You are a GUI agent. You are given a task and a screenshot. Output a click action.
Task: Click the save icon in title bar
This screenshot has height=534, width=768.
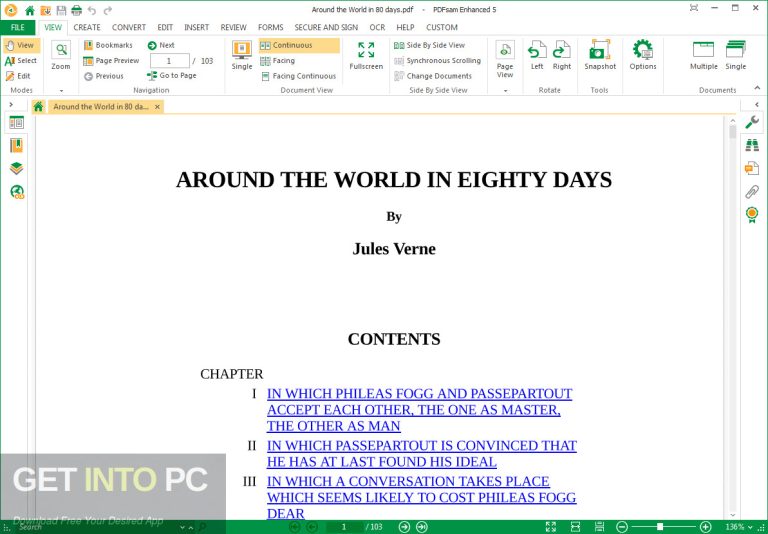coord(61,10)
